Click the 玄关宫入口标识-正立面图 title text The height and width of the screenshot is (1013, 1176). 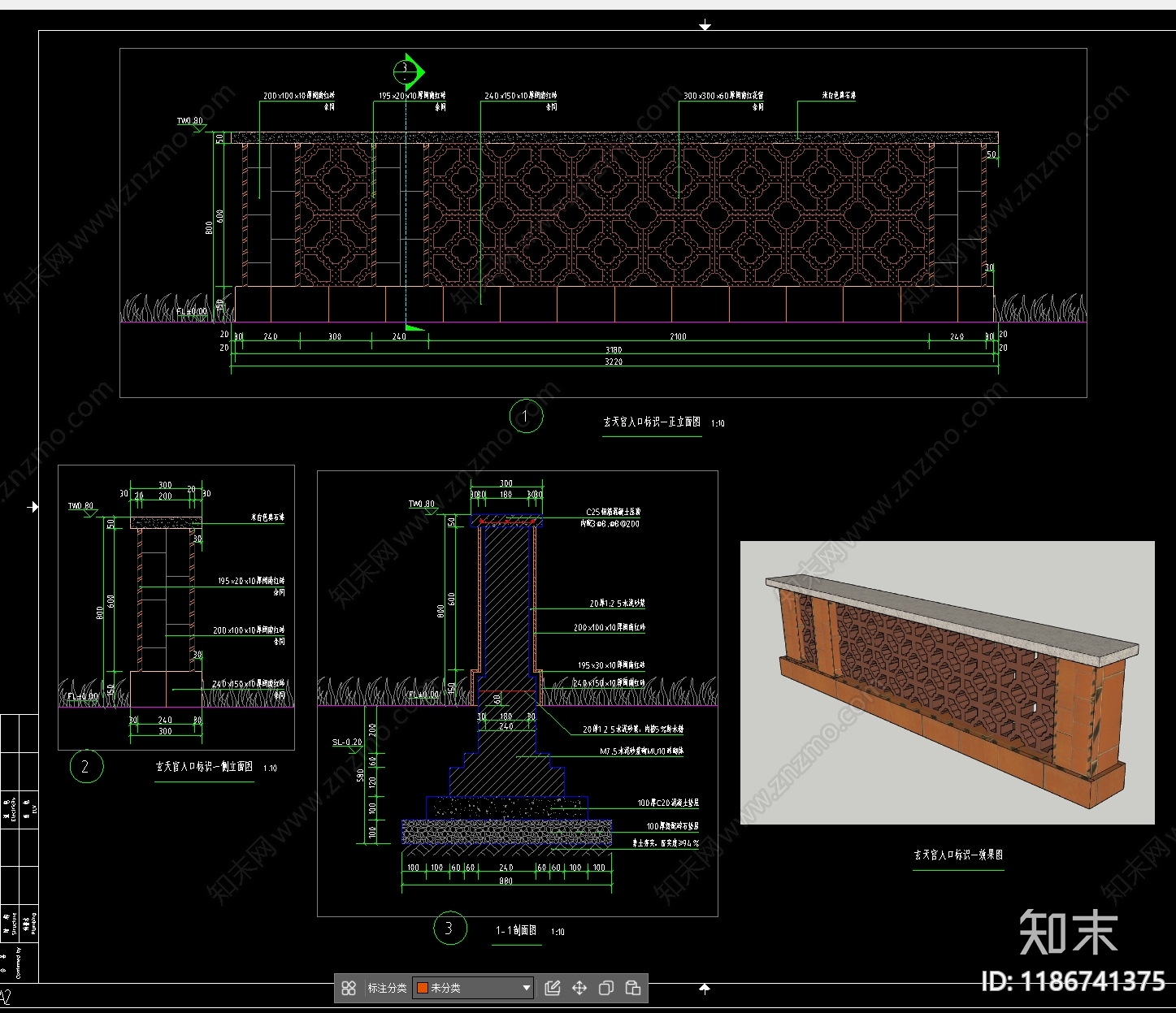652,422
